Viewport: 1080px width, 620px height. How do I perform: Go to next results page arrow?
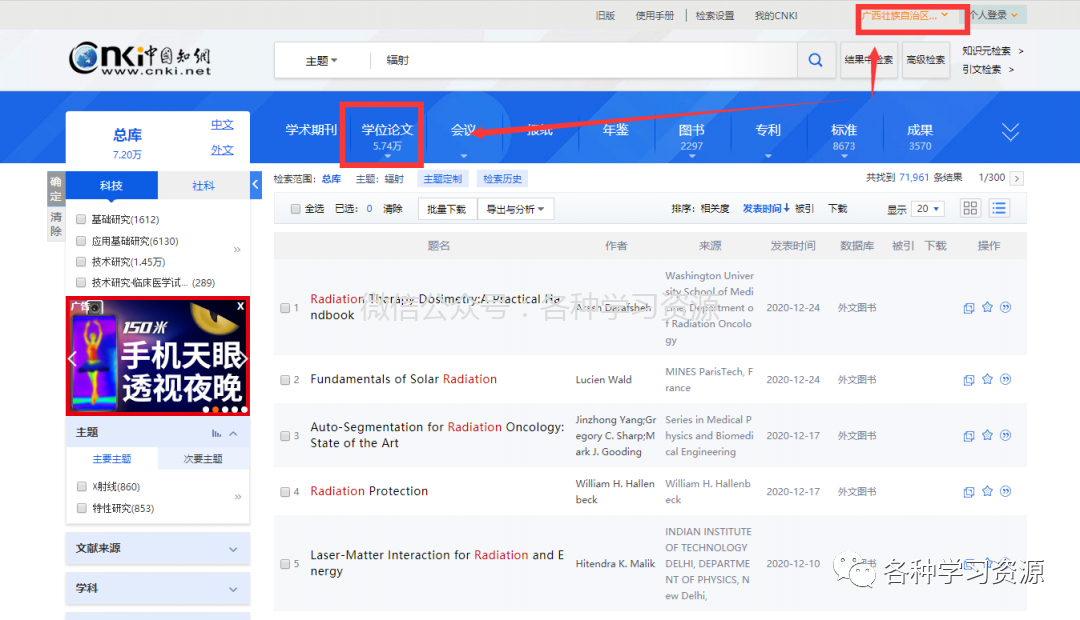click(x=1017, y=178)
